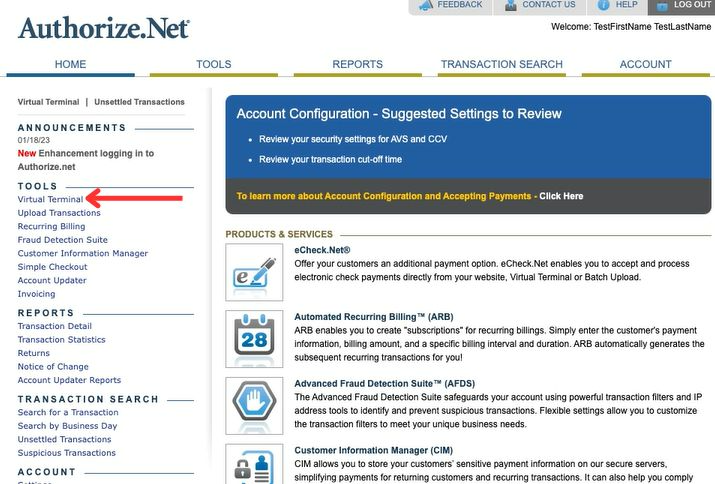Click the Feedback megaphone icon
The width and height of the screenshot is (715, 484).
pos(425,5)
